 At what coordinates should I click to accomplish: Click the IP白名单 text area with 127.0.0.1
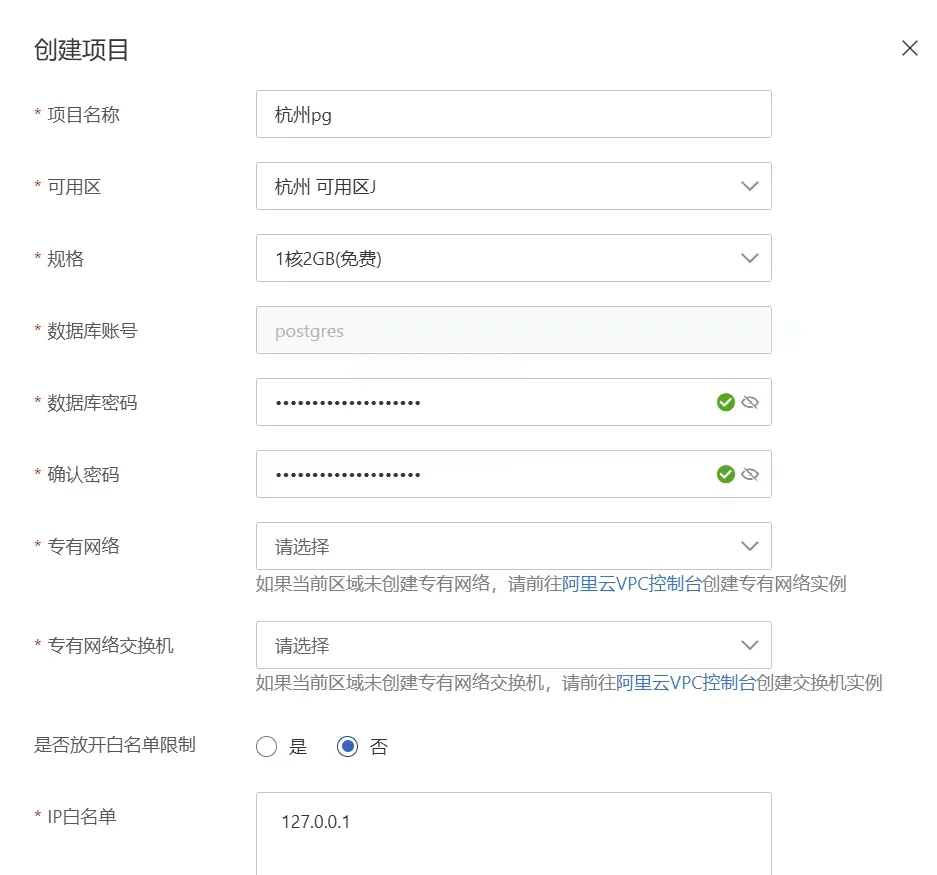coord(514,834)
